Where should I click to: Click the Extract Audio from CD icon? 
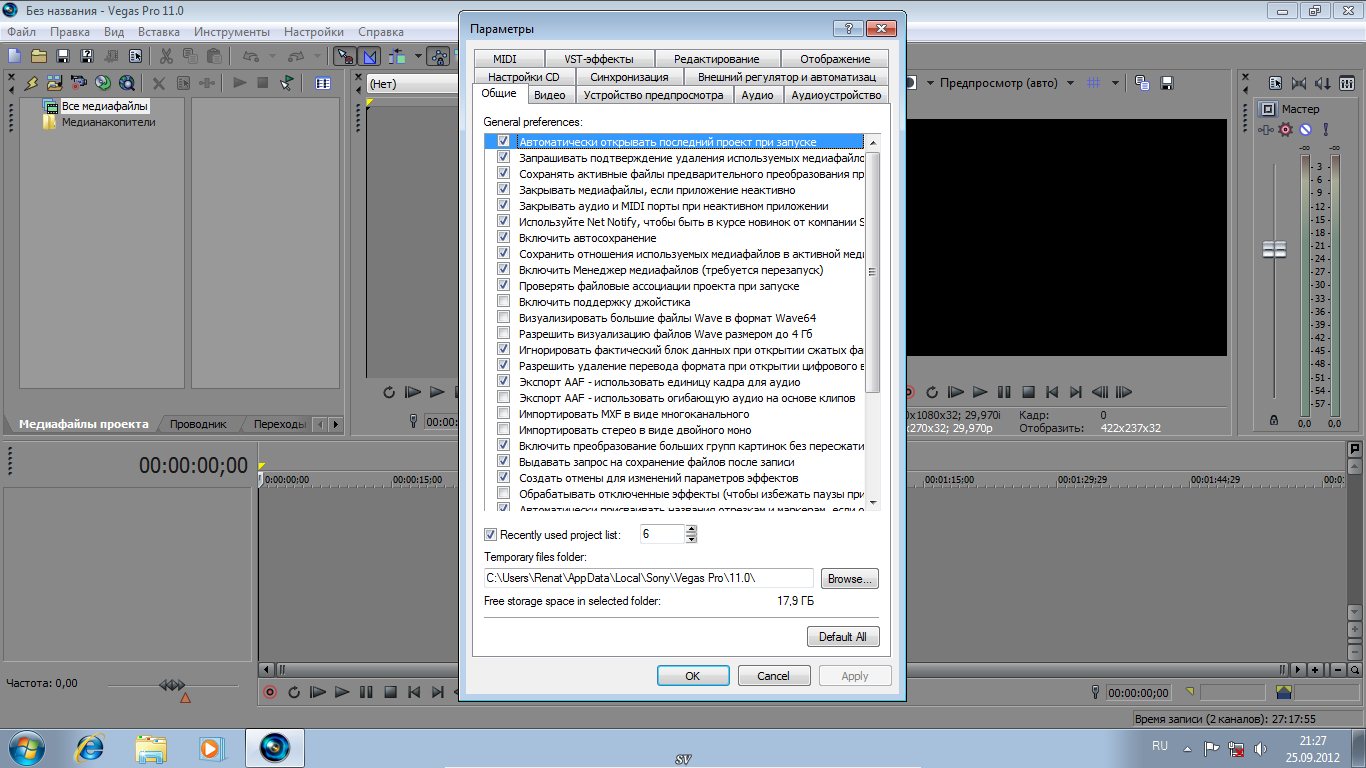point(103,83)
